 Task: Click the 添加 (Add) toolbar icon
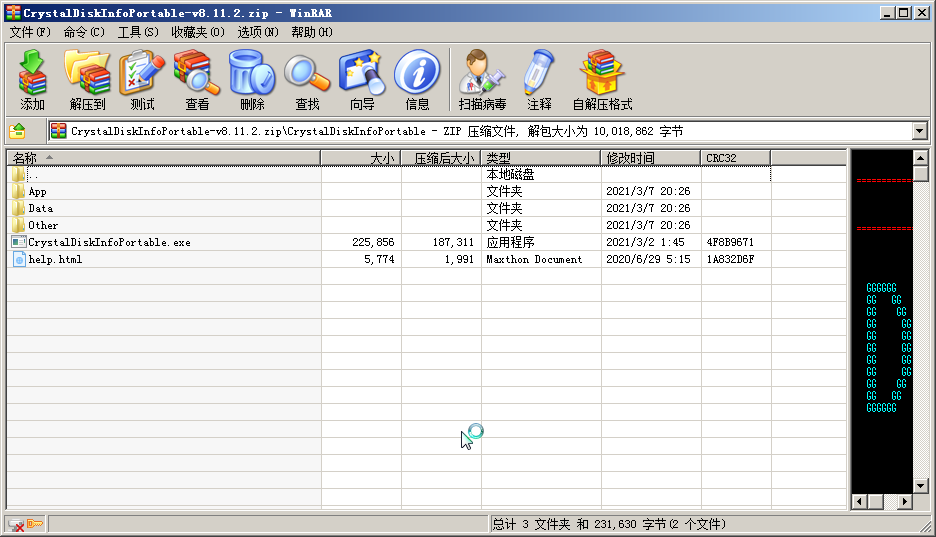point(32,80)
